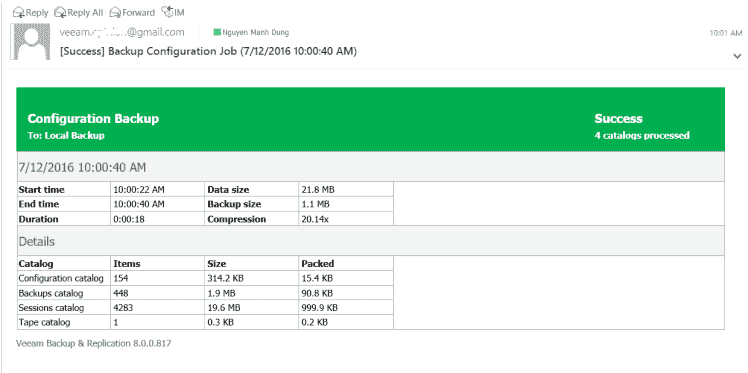Viewport: 748px width, 373px height.
Task: Click the email subject line
Action: tap(208, 51)
